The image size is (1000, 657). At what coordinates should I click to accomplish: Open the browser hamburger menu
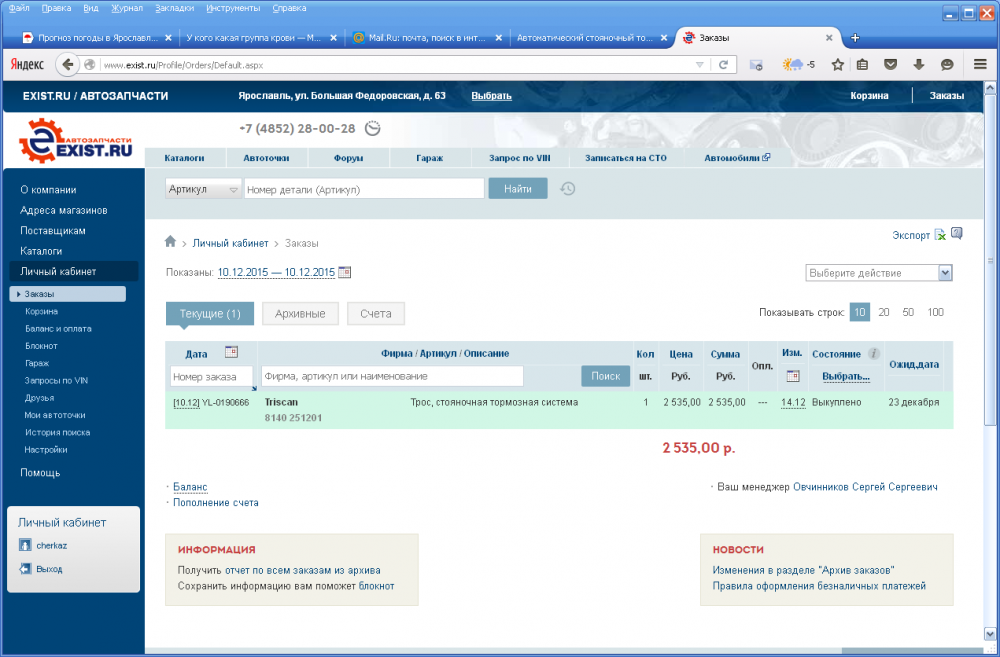click(980, 64)
